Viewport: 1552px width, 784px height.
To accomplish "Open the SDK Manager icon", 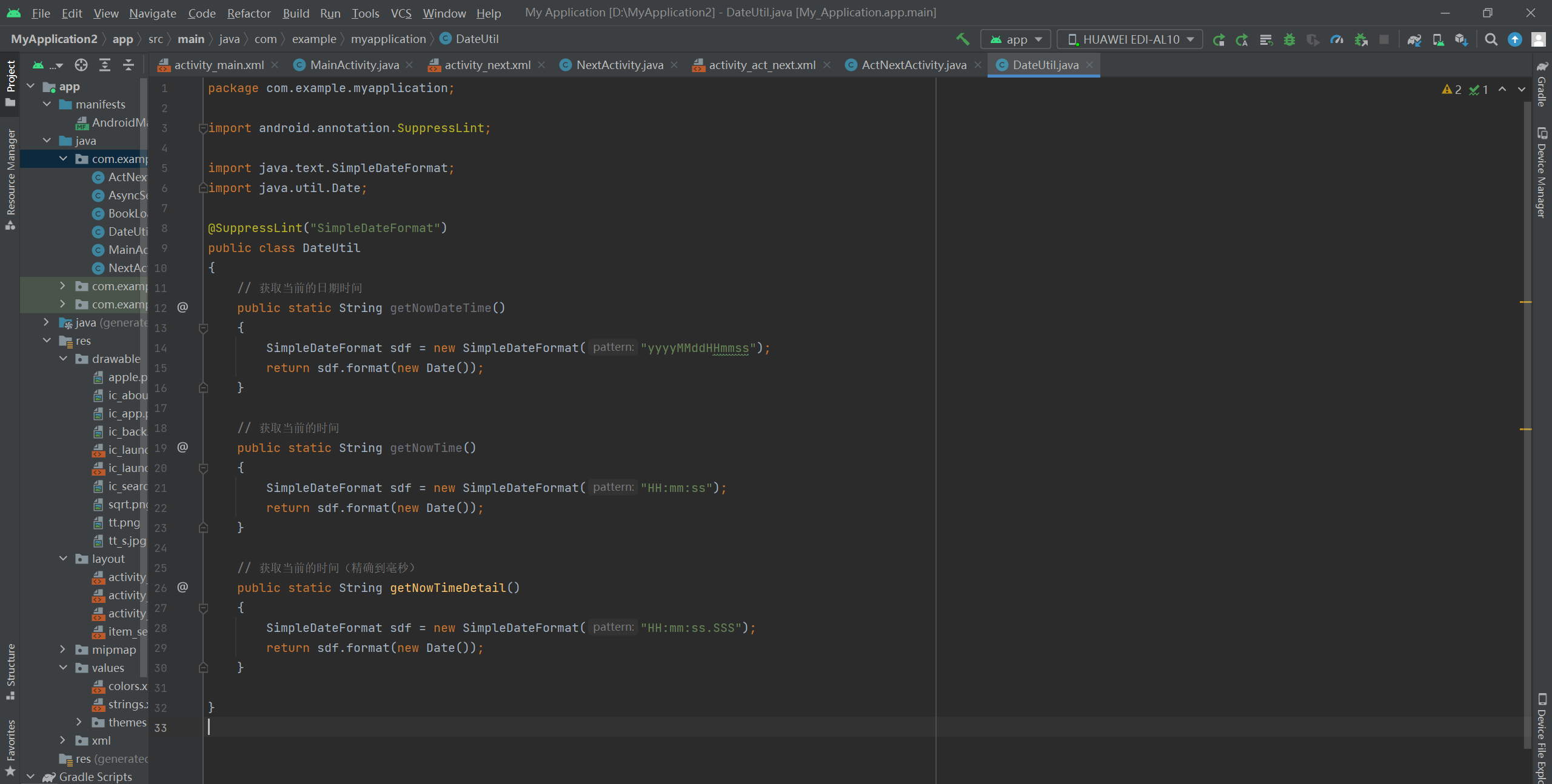I will click(1462, 39).
